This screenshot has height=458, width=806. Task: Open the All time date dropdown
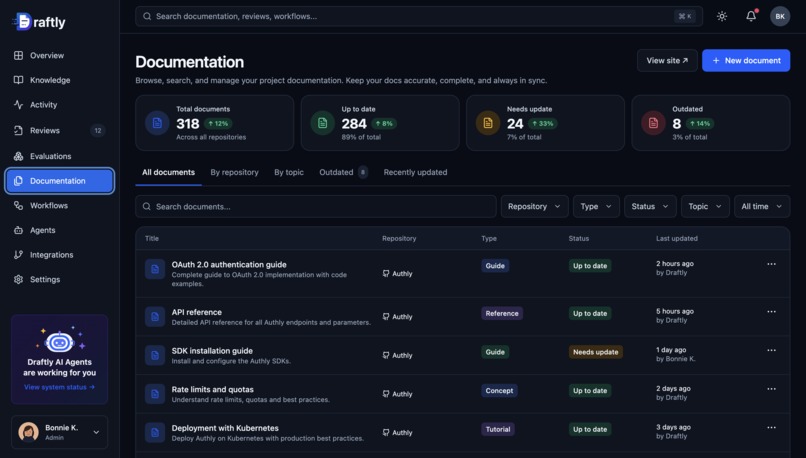pos(762,207)
